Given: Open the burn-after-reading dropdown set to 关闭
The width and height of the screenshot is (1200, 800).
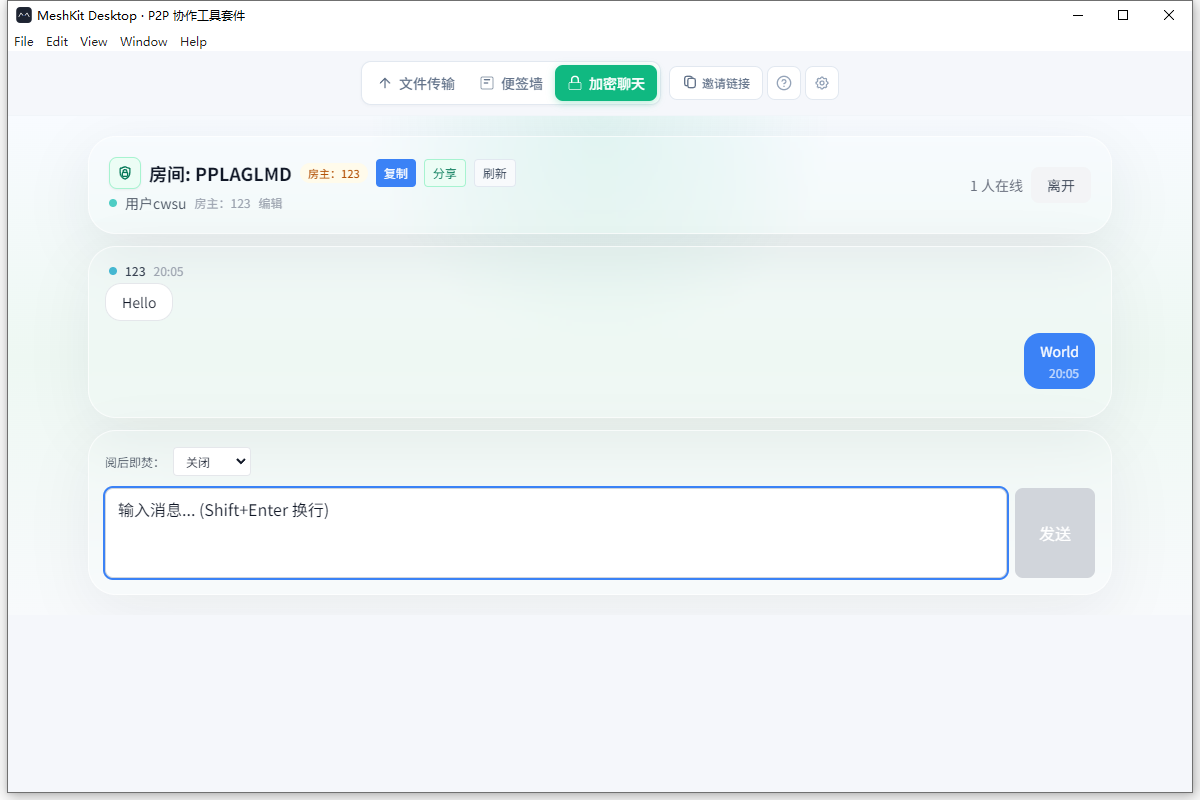Looking at the screenshot, I should point(212,462).
